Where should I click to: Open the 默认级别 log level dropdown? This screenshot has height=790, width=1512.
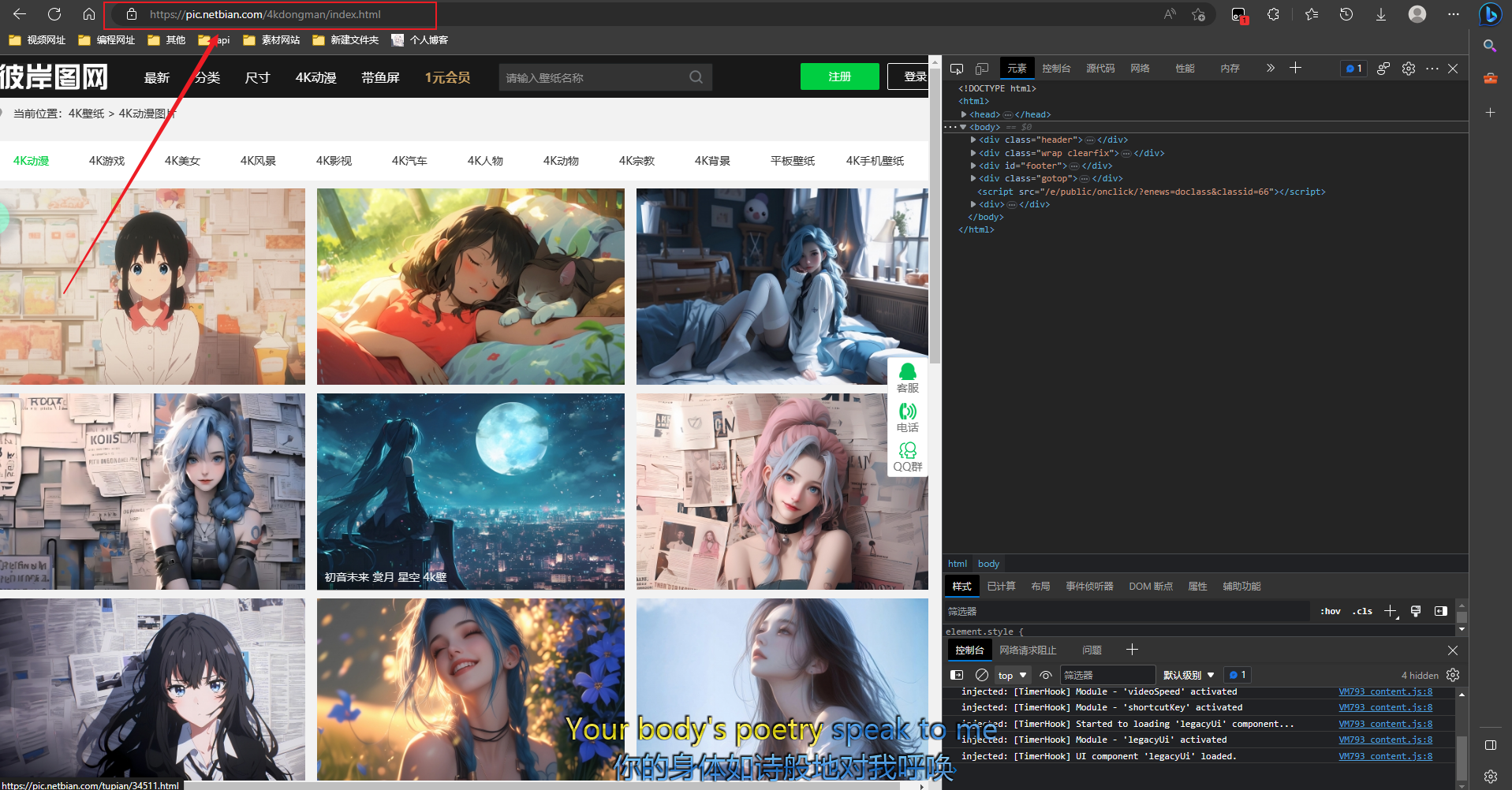pos(1189,675)
